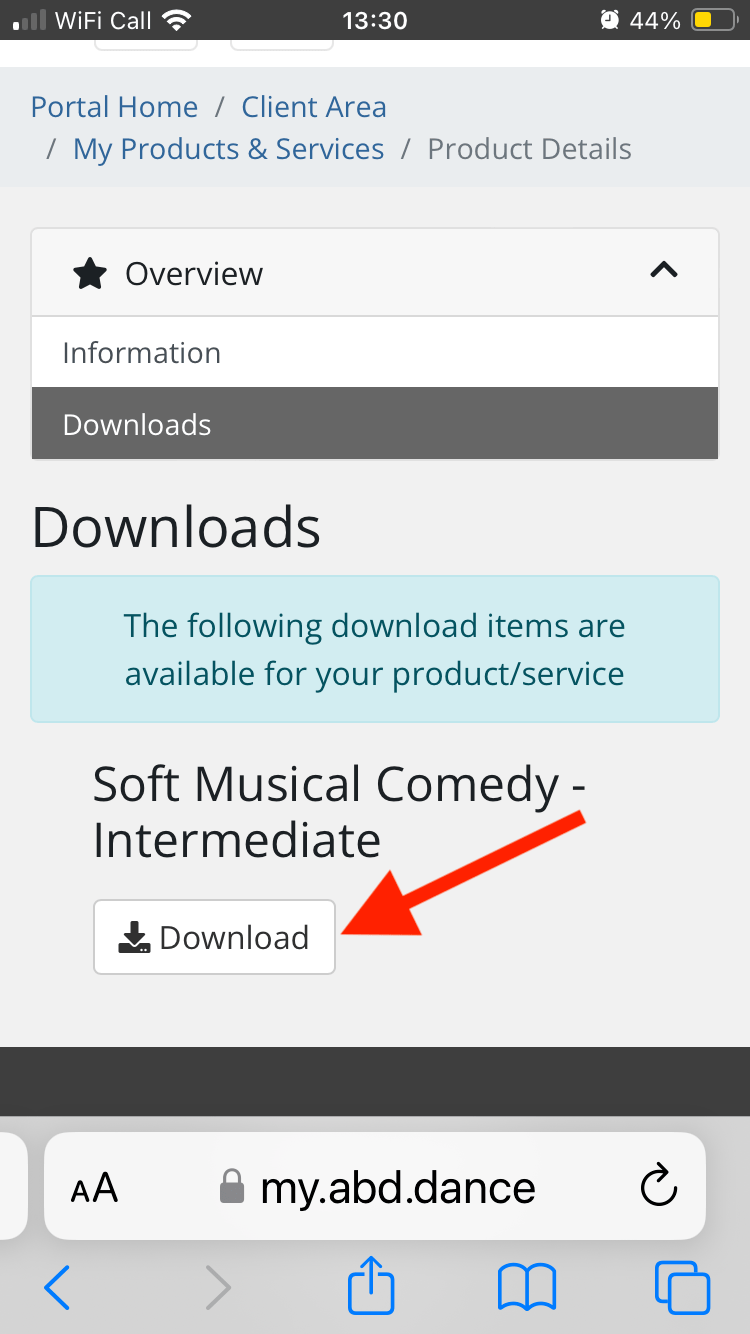Select the Downloads menu item
The image size is (750, 1334).
[137, 425]
